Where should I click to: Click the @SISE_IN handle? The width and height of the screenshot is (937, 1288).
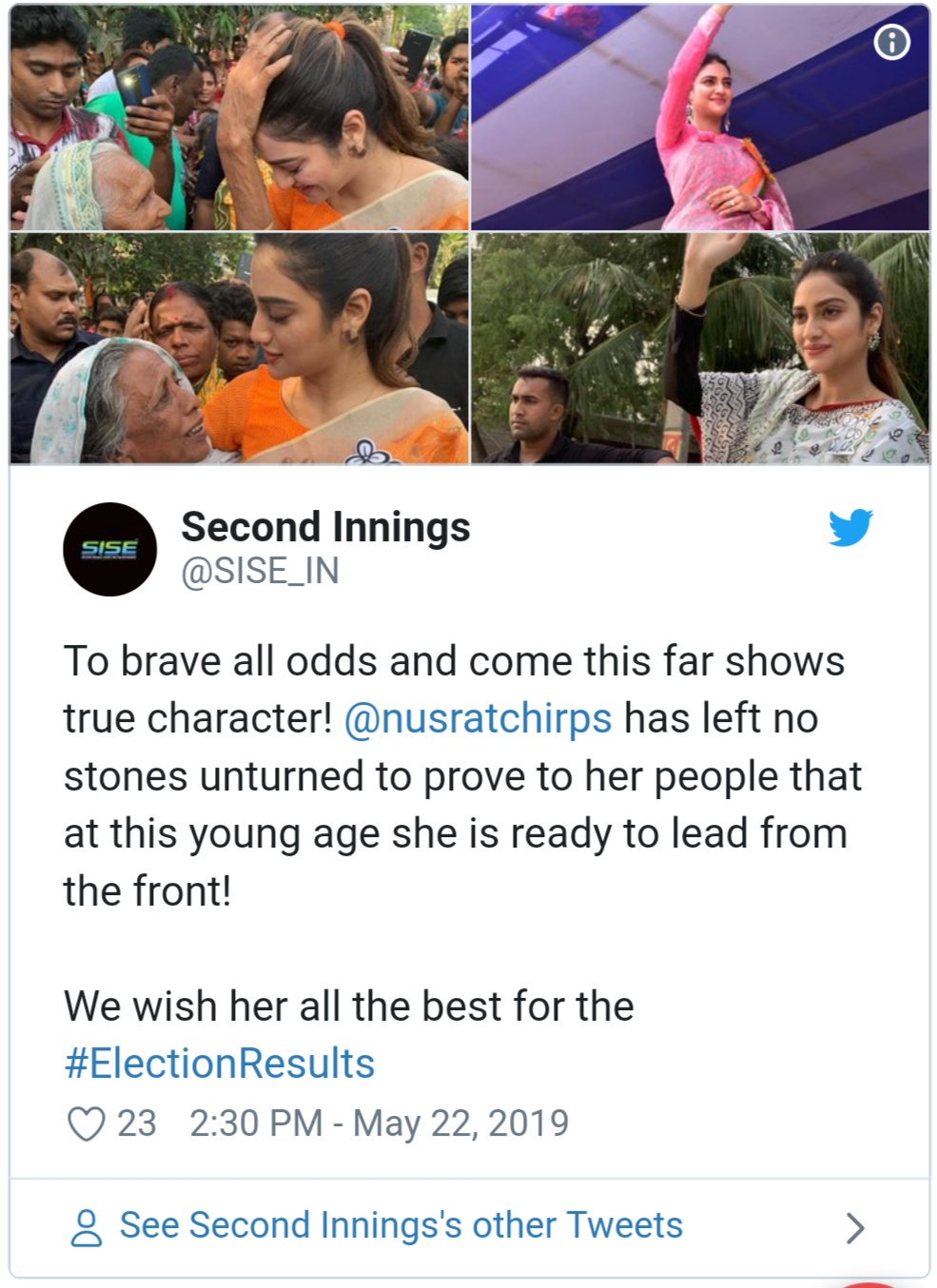[260, 571]
